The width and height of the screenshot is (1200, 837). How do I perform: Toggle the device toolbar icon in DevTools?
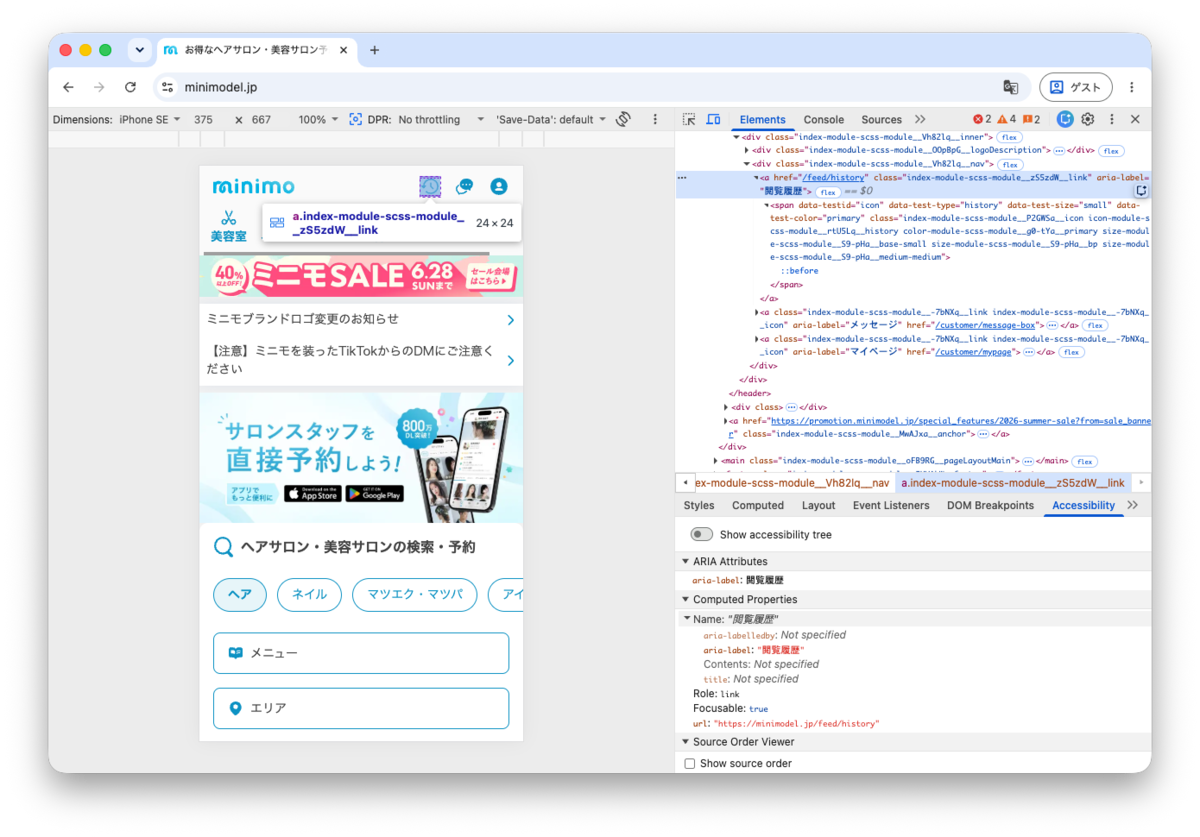pyautogui.click(x=713, y=119)
